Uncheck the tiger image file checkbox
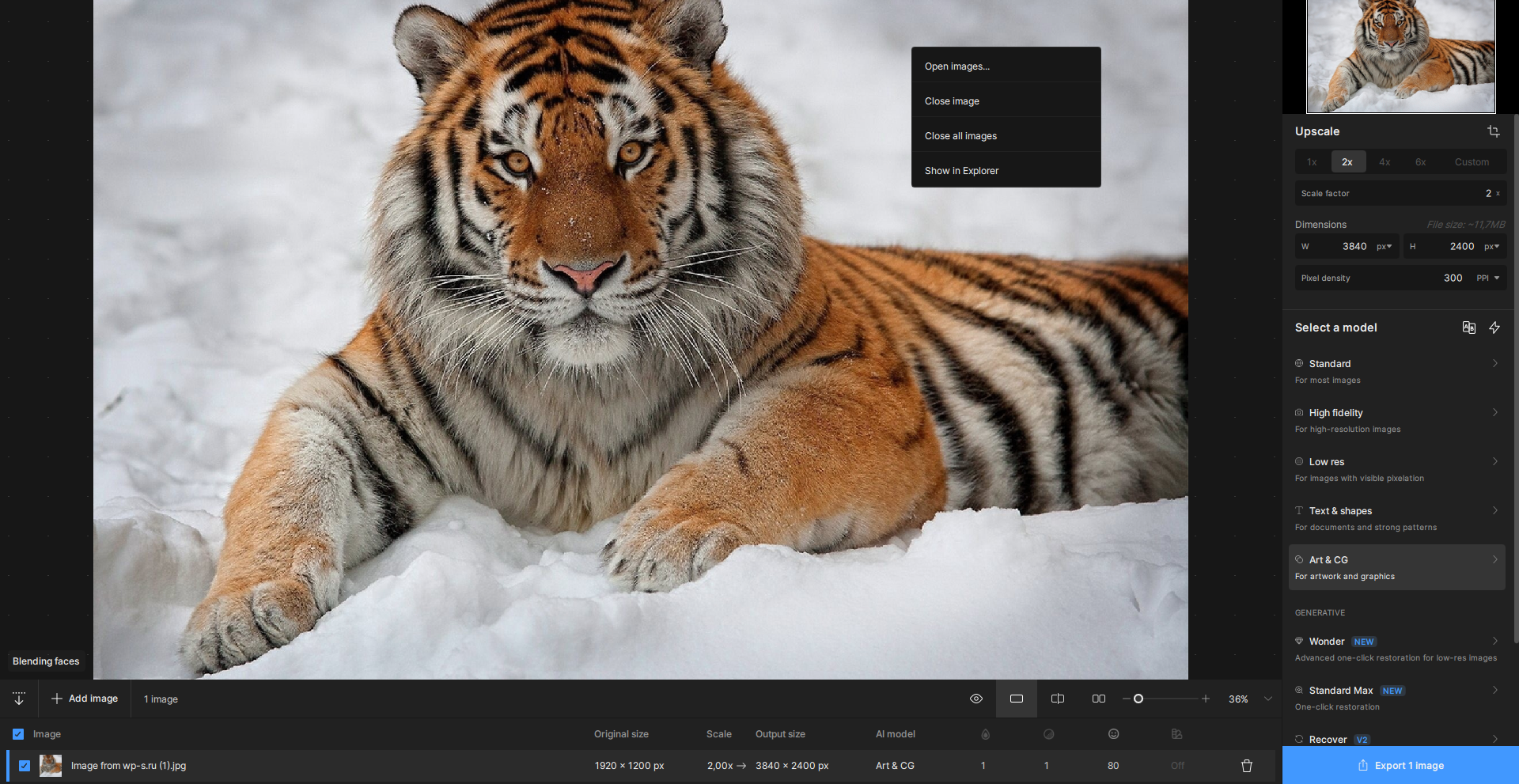The height and width of the screenshot is (784, 1519). pos(25,766)
